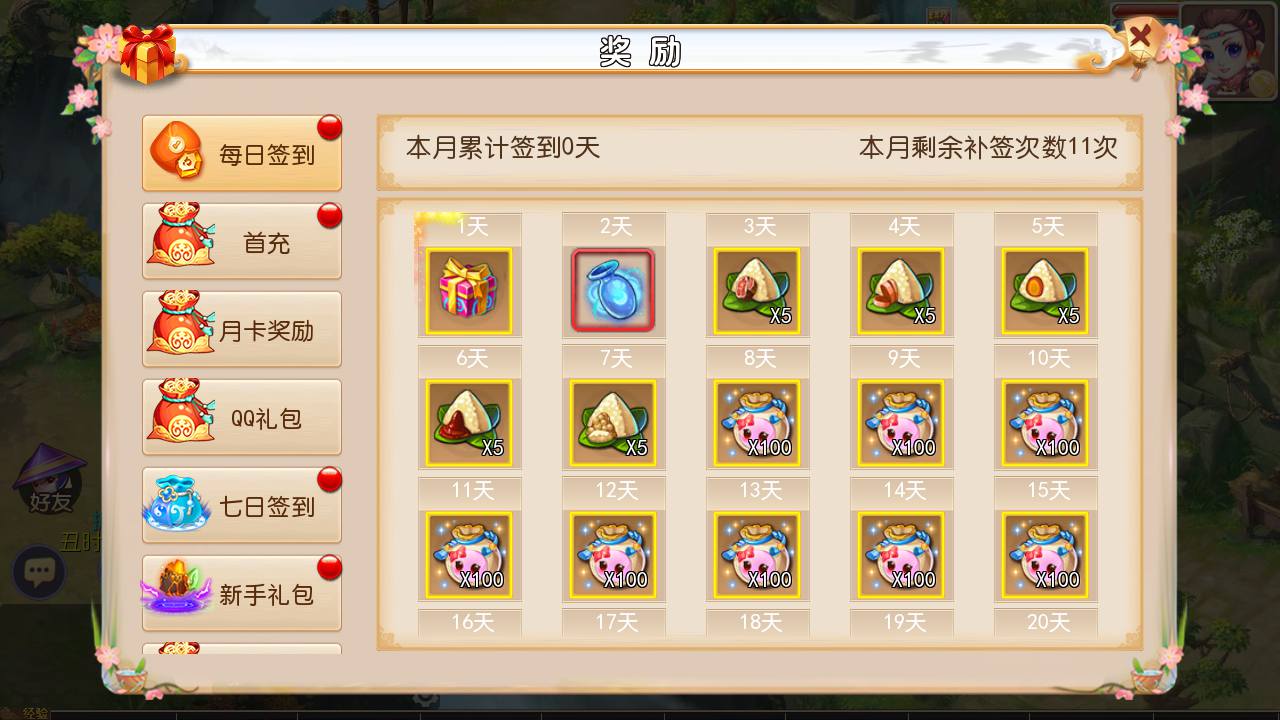Viewport: 1280px width, 720px height.
Task: Open the 每日签到 daily sign-in tab
Action: pos(242,153)
